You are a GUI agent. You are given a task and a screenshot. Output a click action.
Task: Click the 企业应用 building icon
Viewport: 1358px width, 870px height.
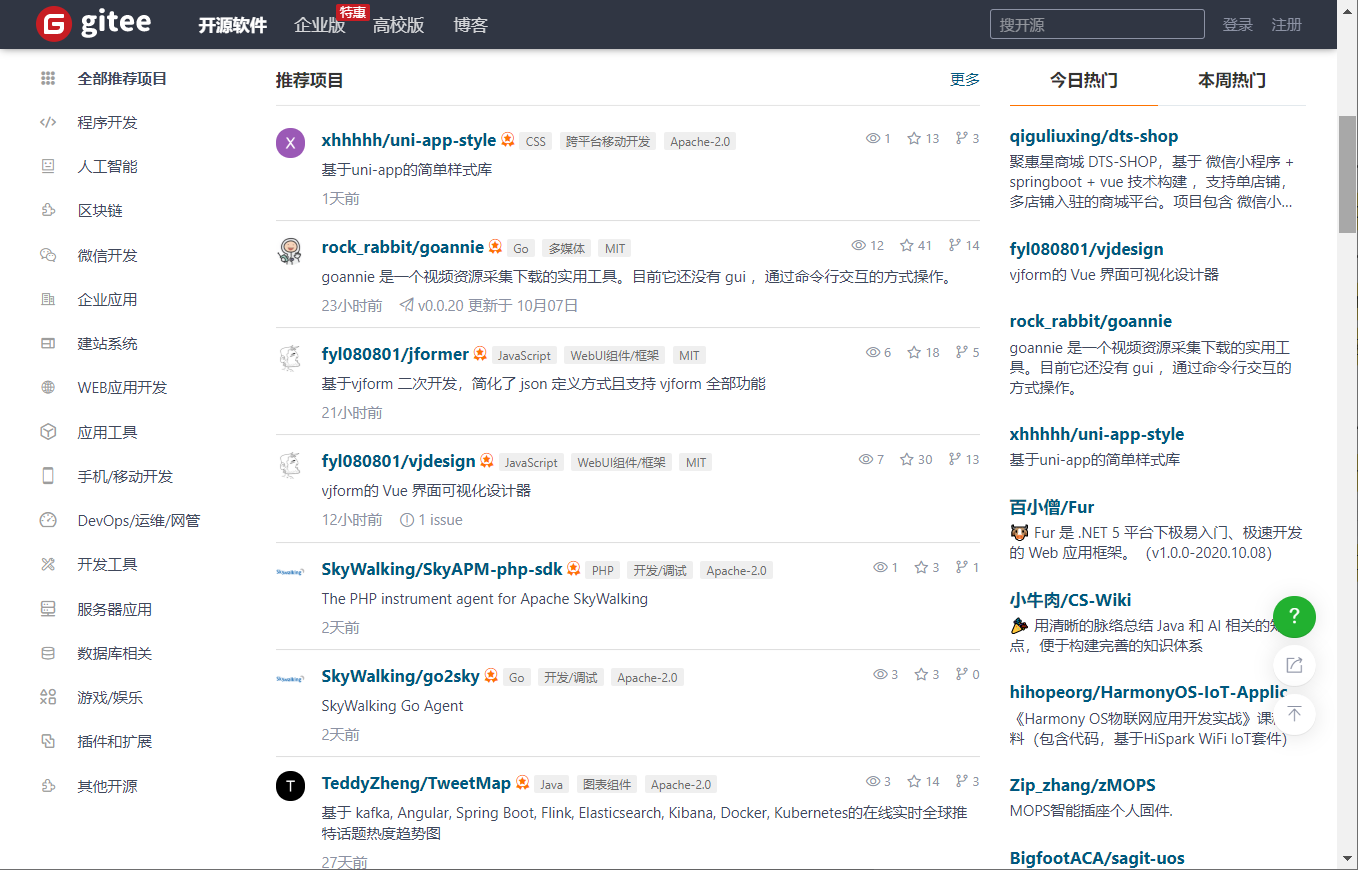[48, 299]
